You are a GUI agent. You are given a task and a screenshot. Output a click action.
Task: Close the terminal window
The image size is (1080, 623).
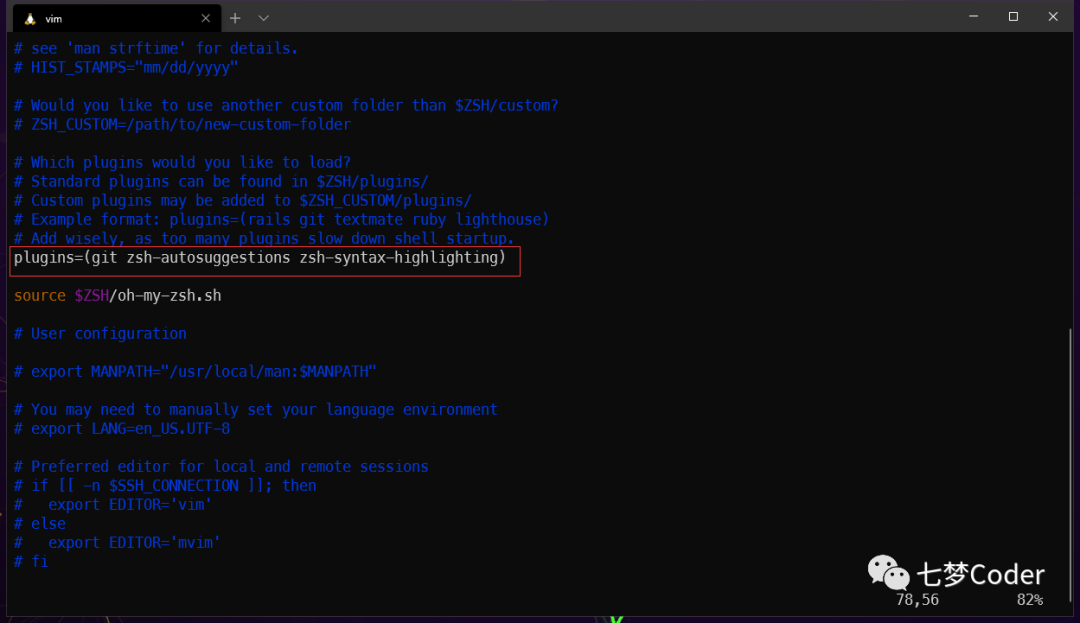pyautogui.click(x=1053, y=17)
